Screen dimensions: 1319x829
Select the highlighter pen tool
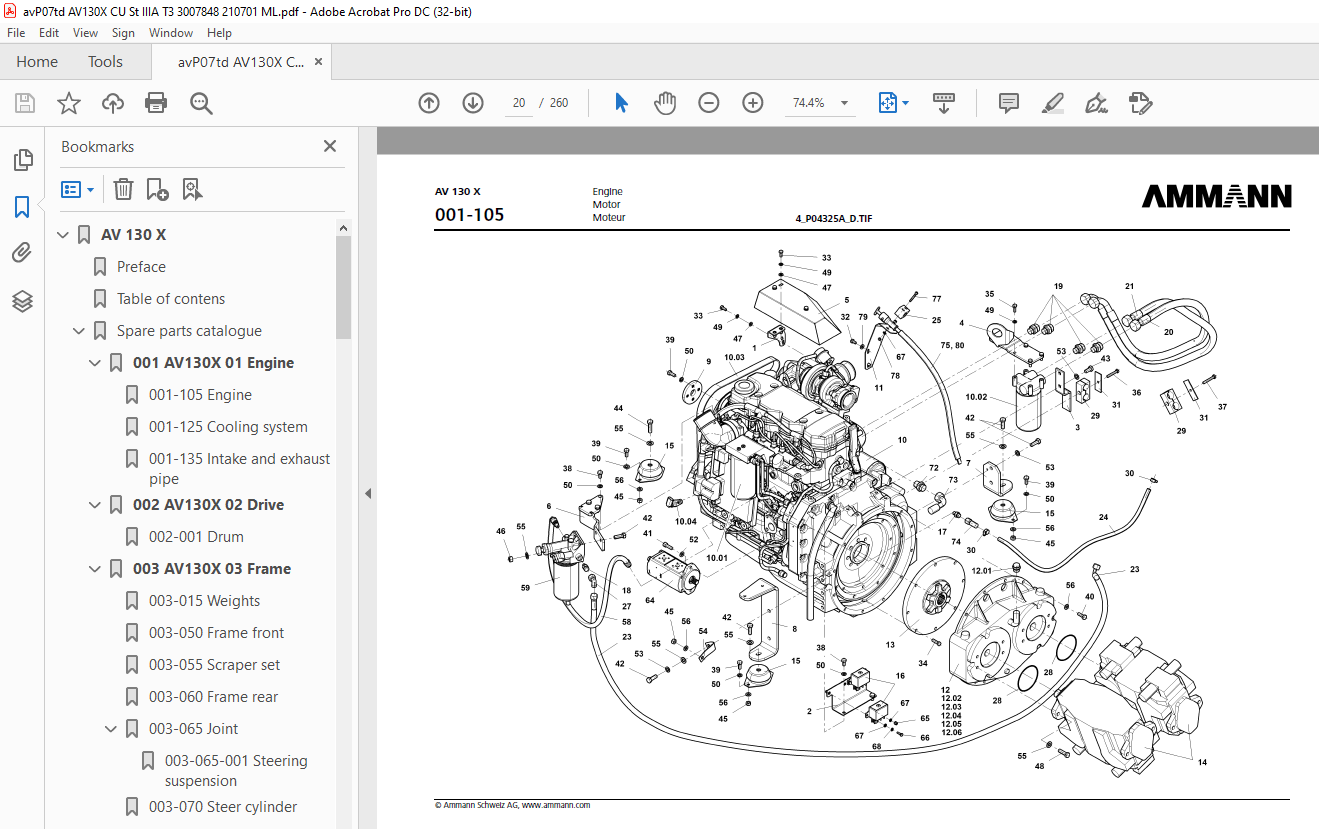(1052, 103)
